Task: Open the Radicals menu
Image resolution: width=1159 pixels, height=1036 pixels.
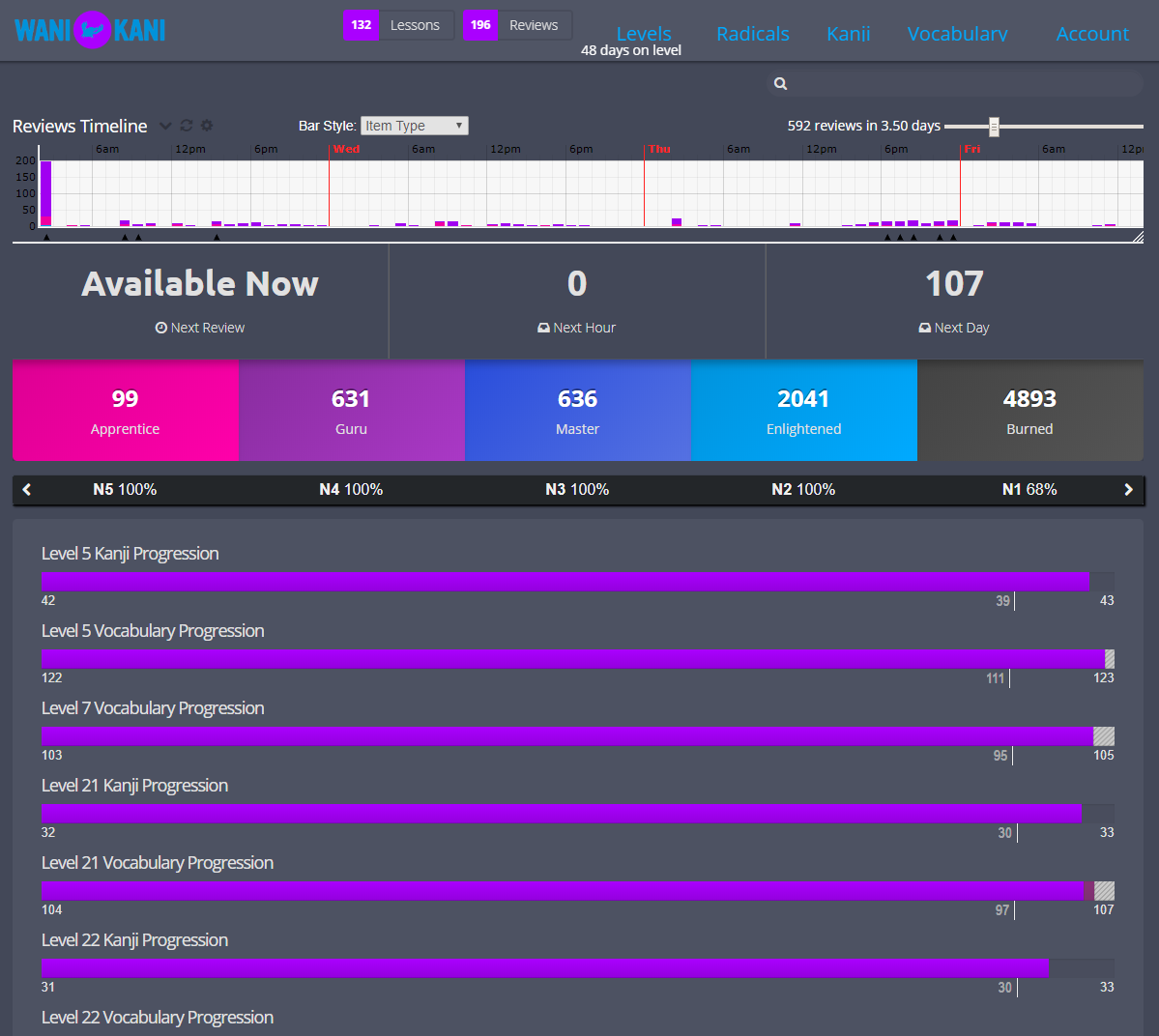Action: coord(752,34)
